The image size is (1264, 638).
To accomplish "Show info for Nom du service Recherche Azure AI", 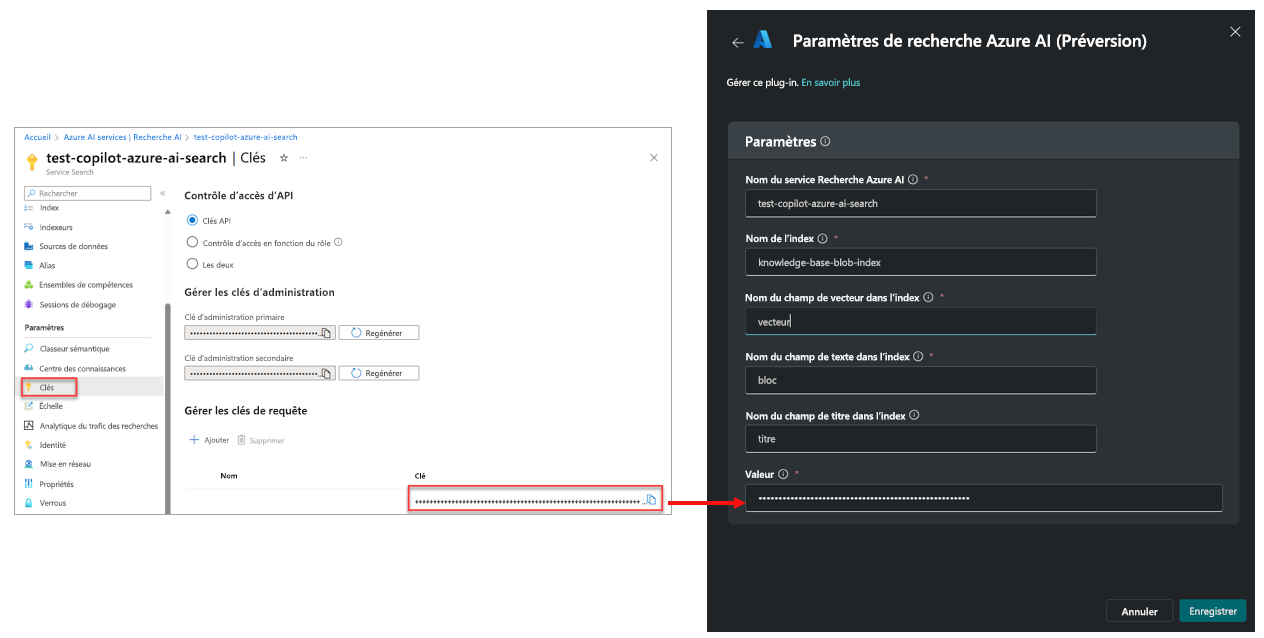I will click(913, 180).
